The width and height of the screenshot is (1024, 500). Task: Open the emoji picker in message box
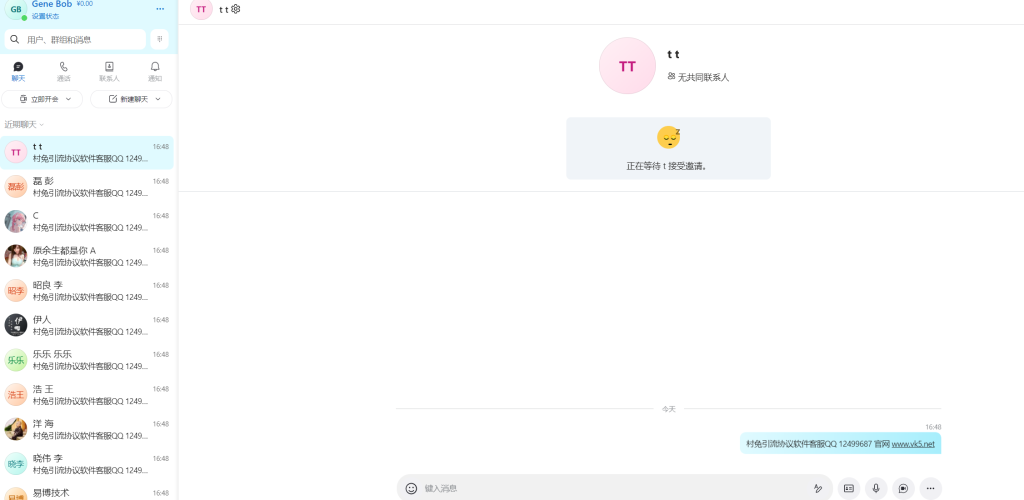click(x=411, y=488)
